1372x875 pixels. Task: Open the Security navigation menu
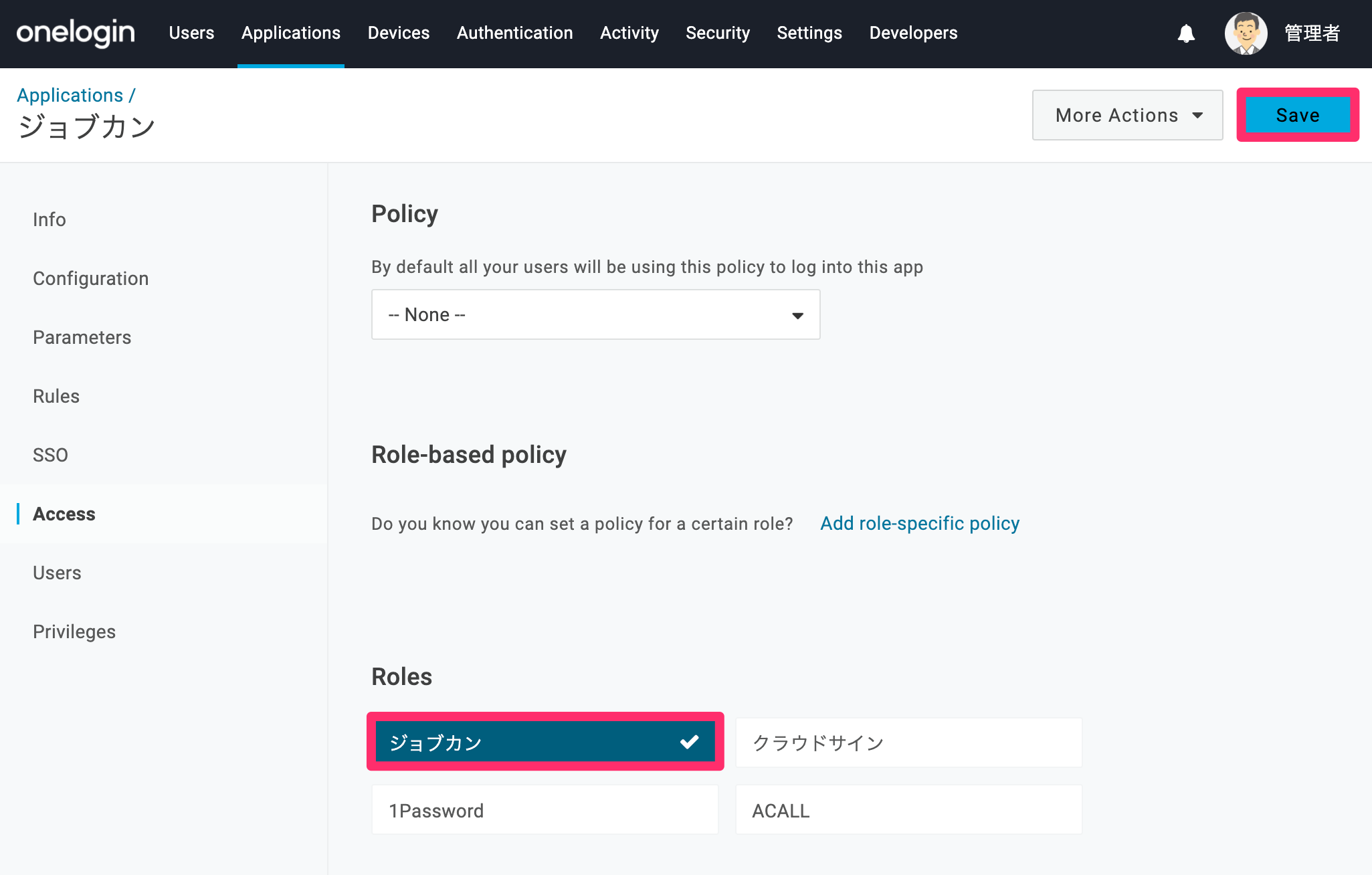coord(718,33)
